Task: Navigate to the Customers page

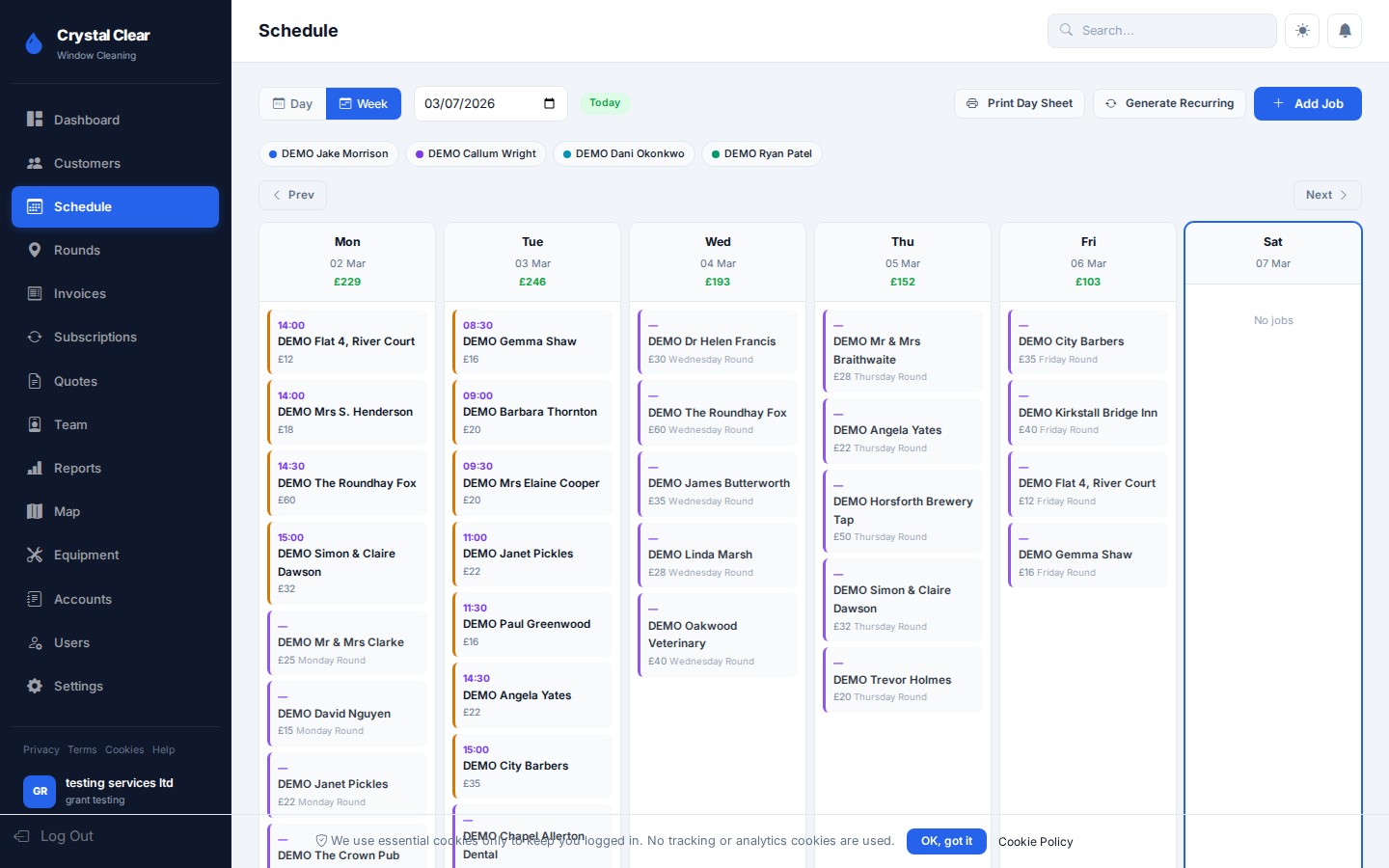Action: pos(88,163)
